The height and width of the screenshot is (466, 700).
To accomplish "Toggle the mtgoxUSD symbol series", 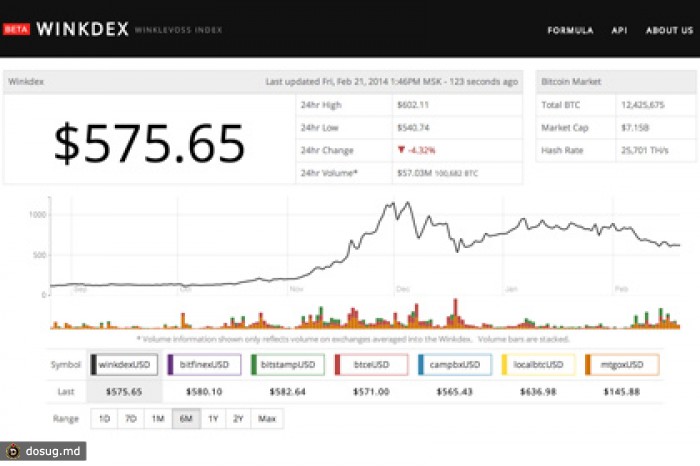I will 621,365.
